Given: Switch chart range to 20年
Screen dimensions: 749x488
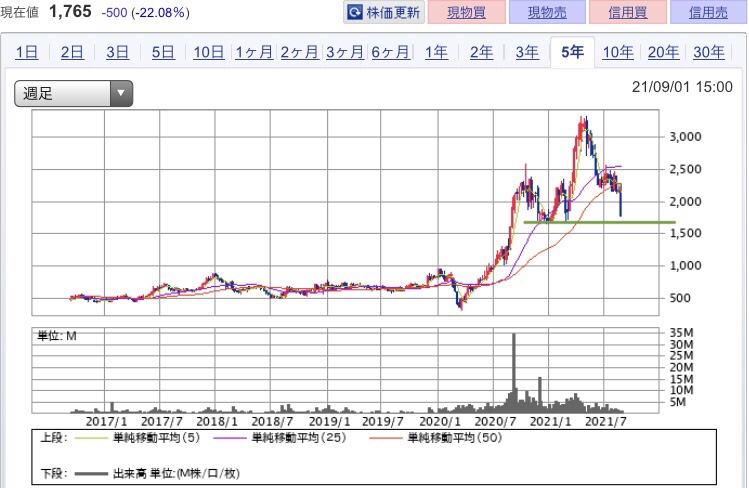Looking at the screenshot, I should click(663, 52).
